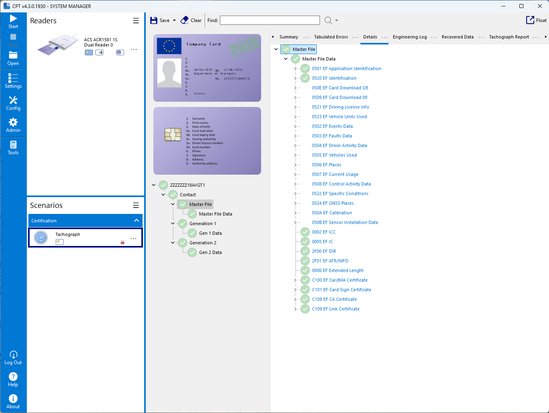Open the Settings panel from sidebar
The image size is (549, 413).
click(13, 80)
